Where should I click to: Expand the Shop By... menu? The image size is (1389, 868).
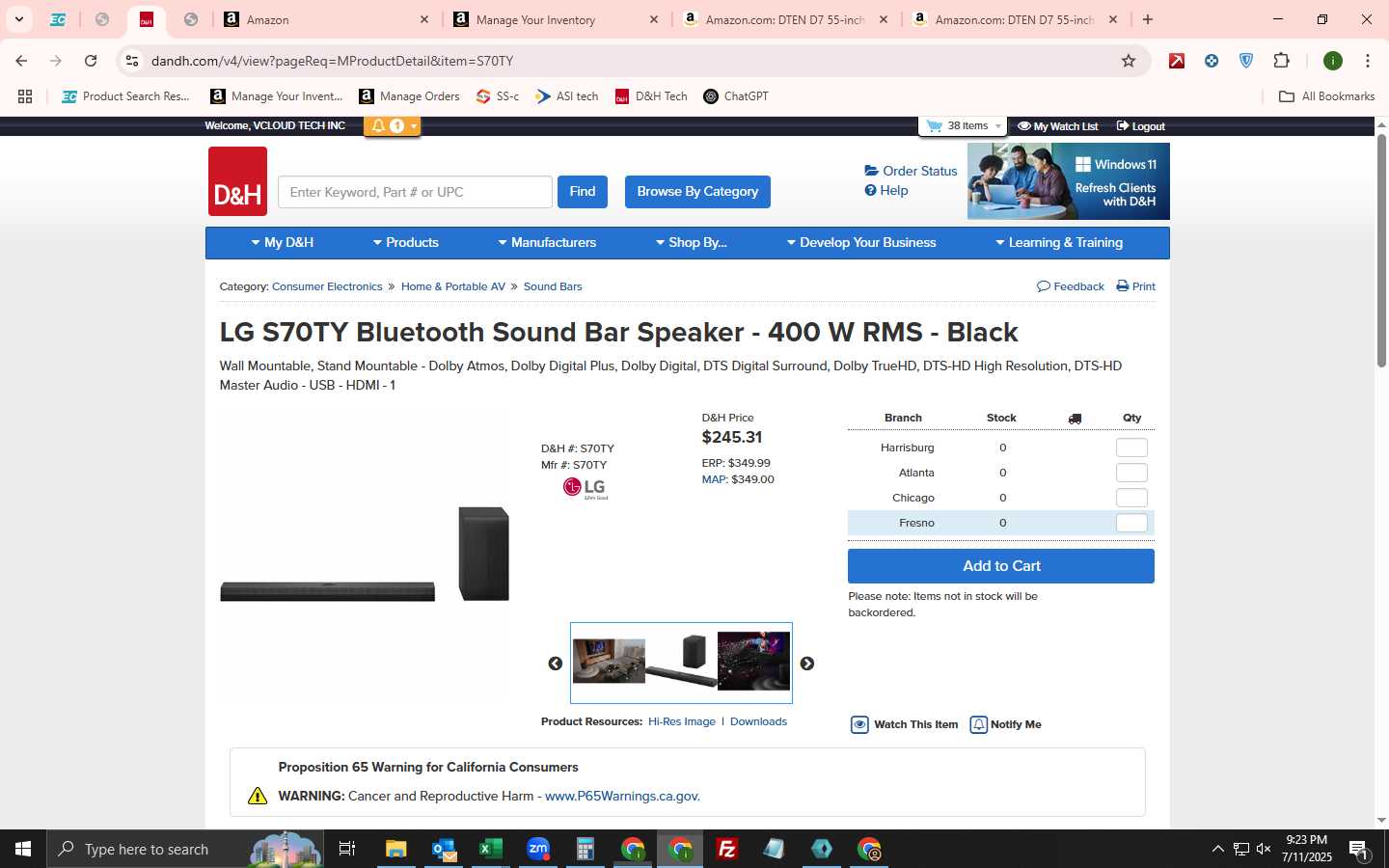click(x=692, y=243)
